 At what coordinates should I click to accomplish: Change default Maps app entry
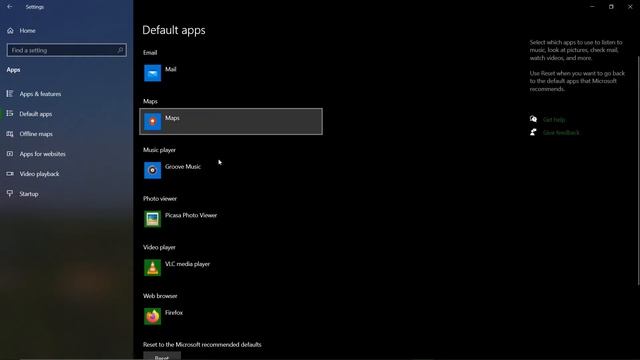231,122
